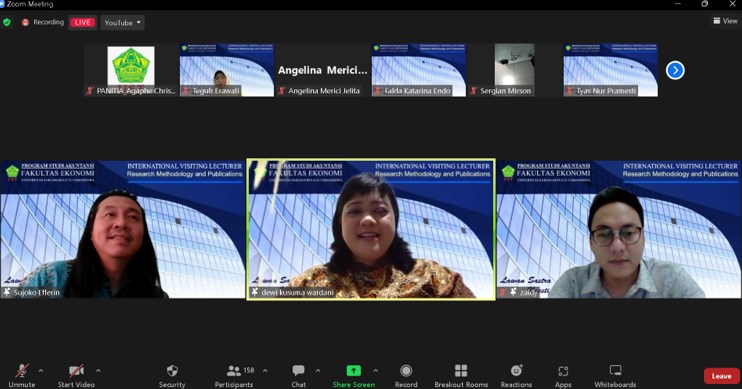Image resolution: width=742 pixels, height=389 pixels.
Task: Click the red Leave button
Action: [x=721, y=376]
